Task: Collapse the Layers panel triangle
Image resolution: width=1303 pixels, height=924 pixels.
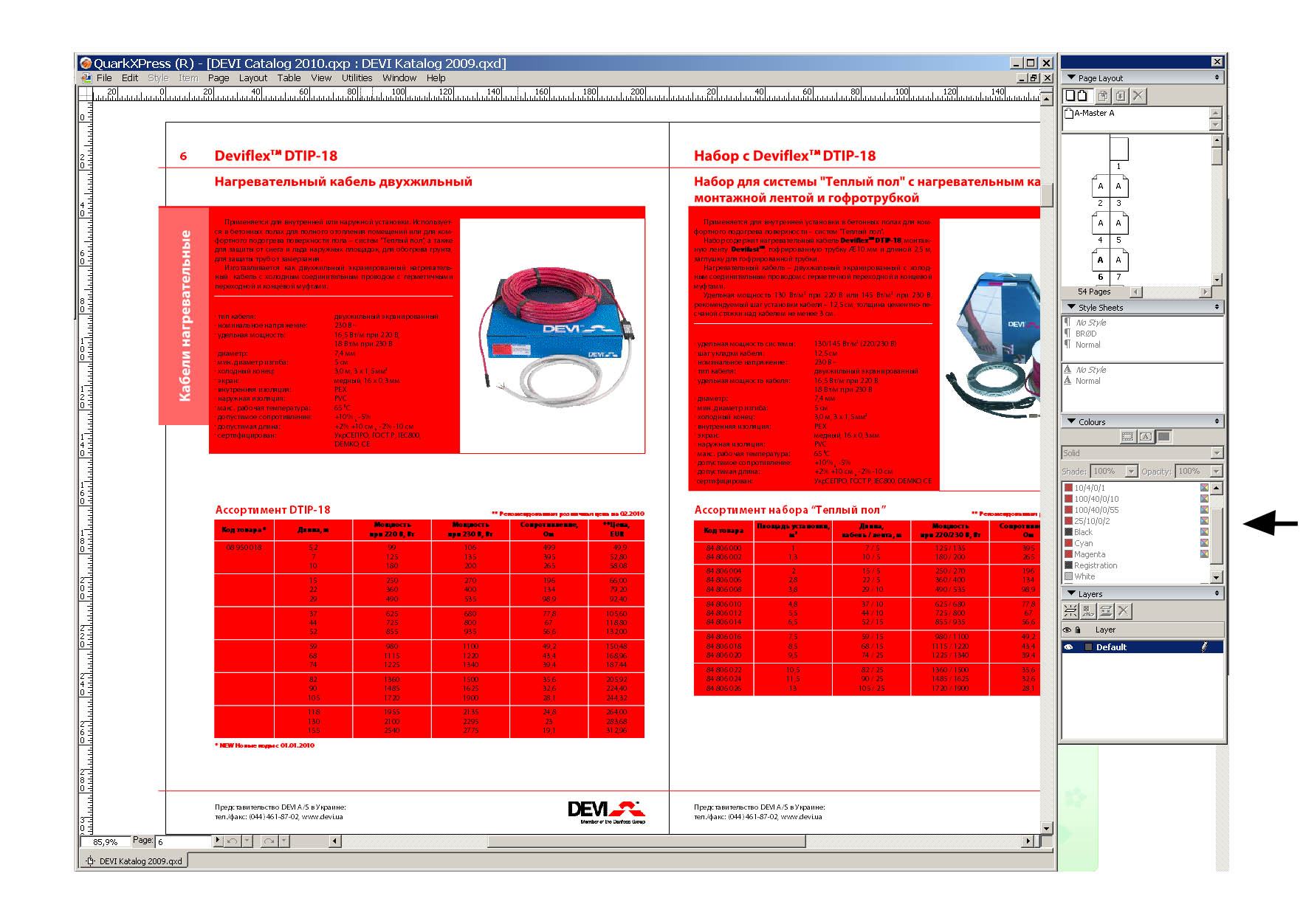Action: (1071, 593)
